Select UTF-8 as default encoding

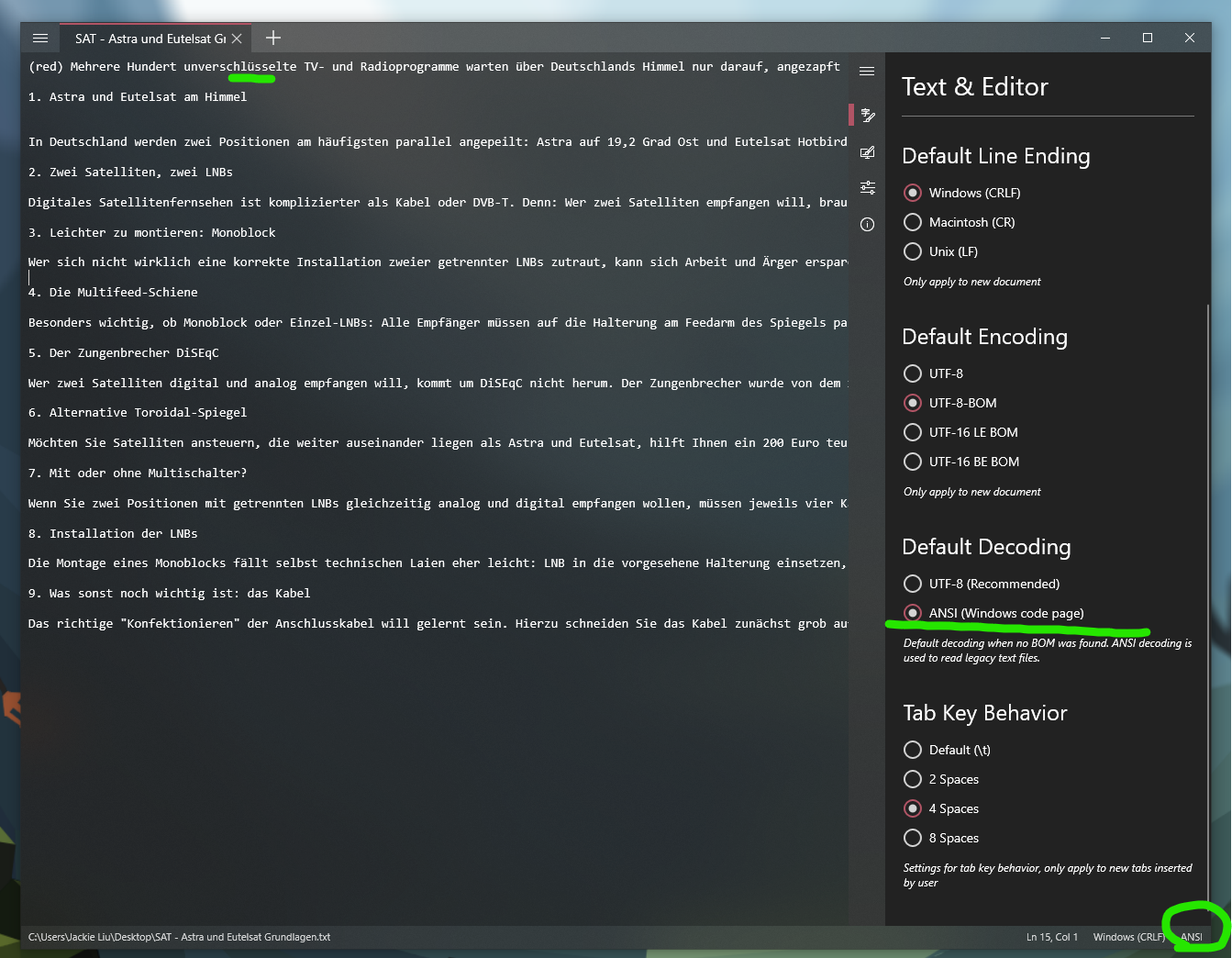(x=913, y=373)
